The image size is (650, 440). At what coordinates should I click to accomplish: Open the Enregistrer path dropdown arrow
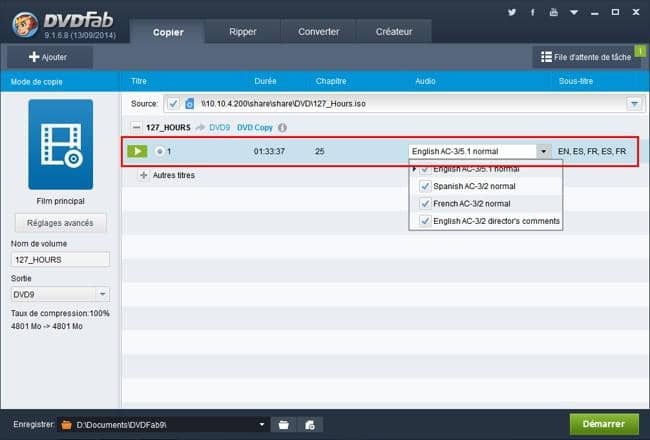262,425
